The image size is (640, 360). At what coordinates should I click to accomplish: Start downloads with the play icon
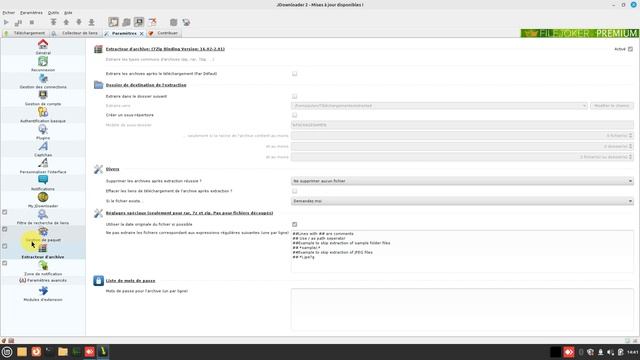click(6, 22)
